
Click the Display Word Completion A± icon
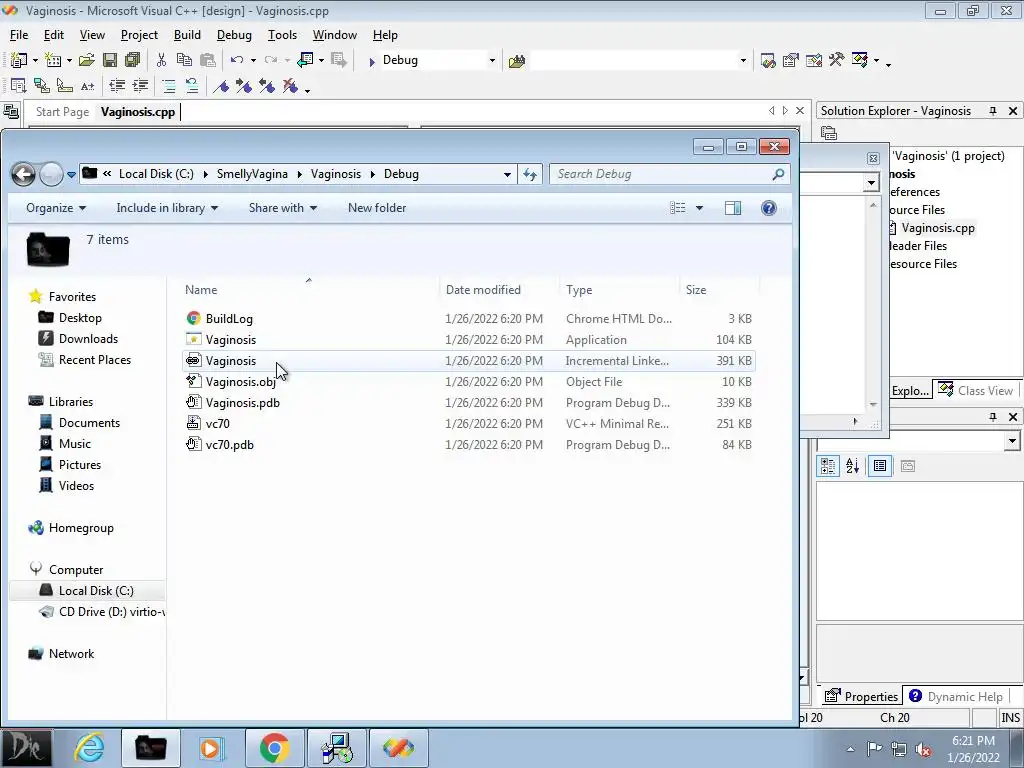point(88,86)
